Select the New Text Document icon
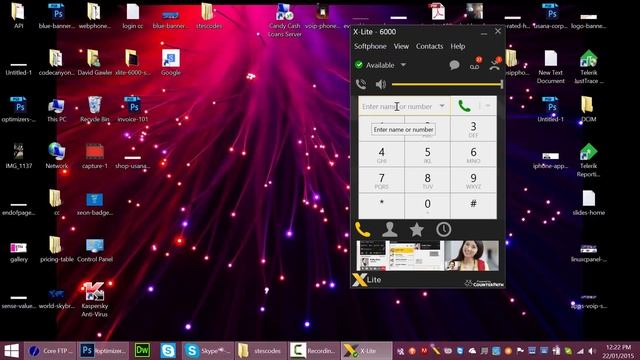 pos(551,67)
